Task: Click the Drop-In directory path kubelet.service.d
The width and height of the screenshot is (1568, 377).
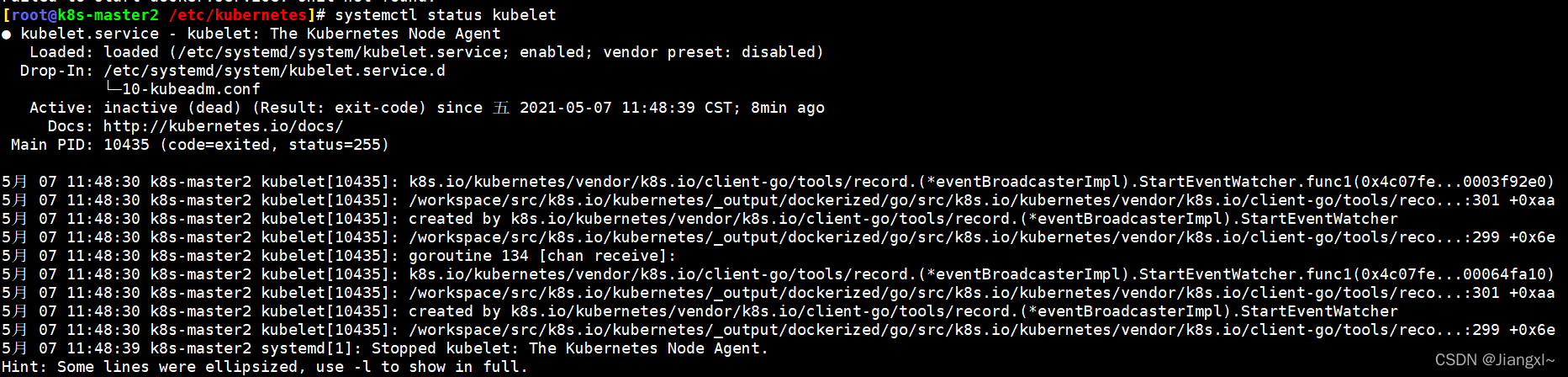Action: tap(274, 71)
